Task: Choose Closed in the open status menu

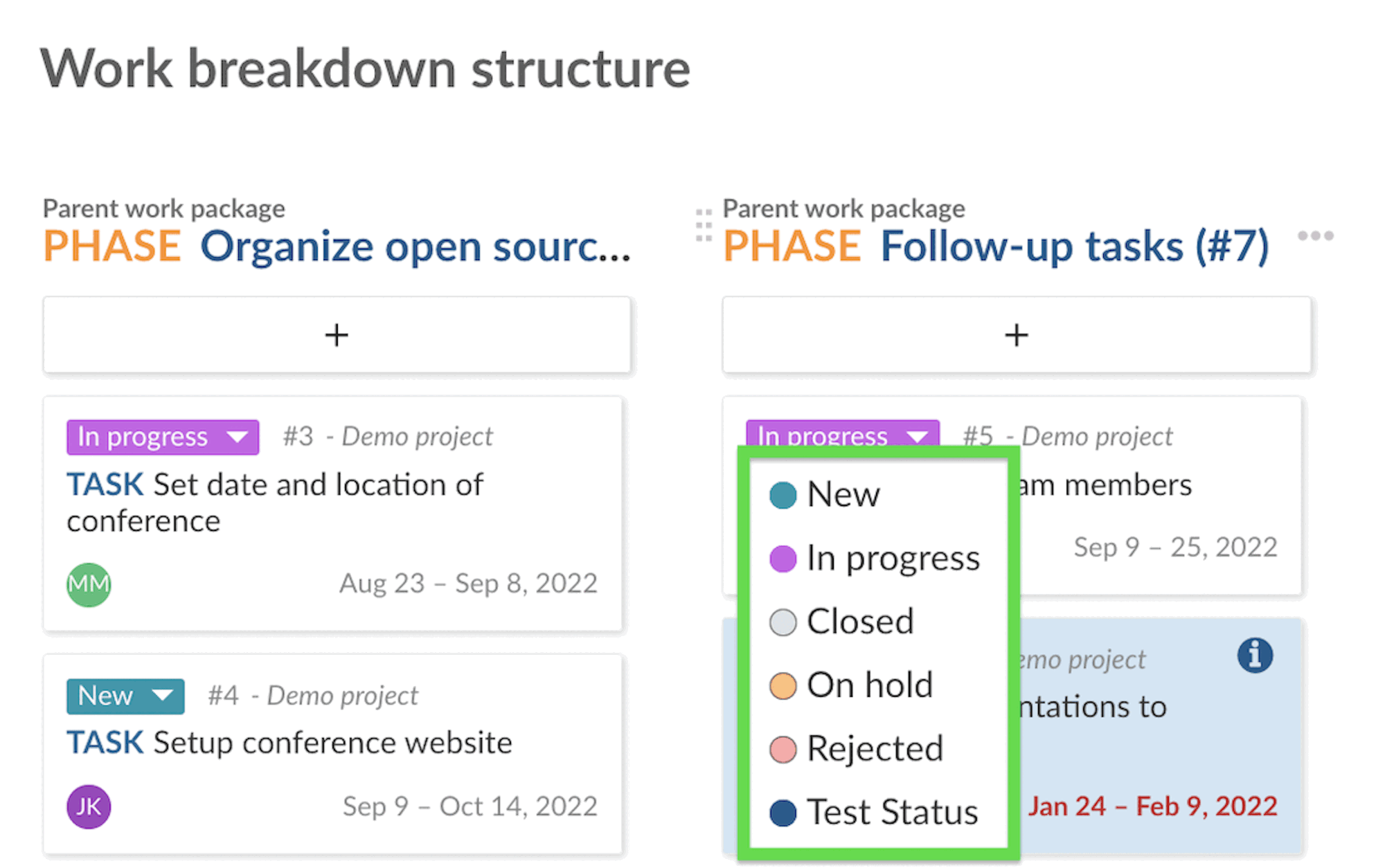Action: (x=860, y=622)
